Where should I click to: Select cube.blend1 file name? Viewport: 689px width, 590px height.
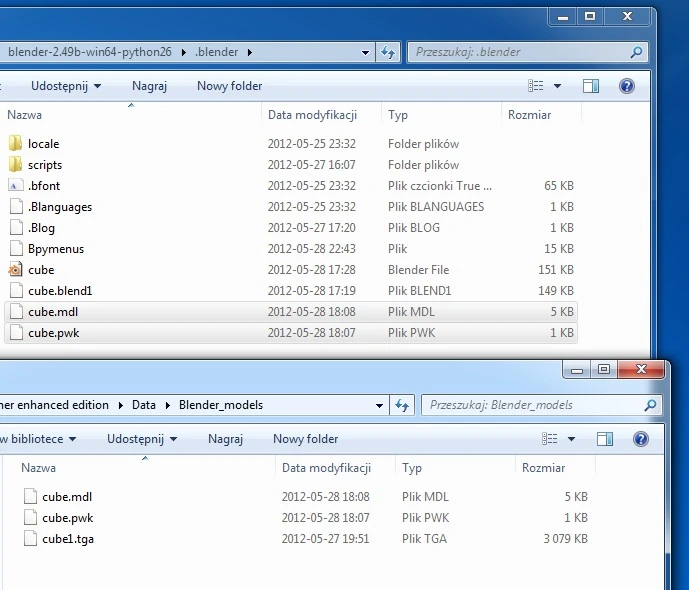(x=60, y=291)
